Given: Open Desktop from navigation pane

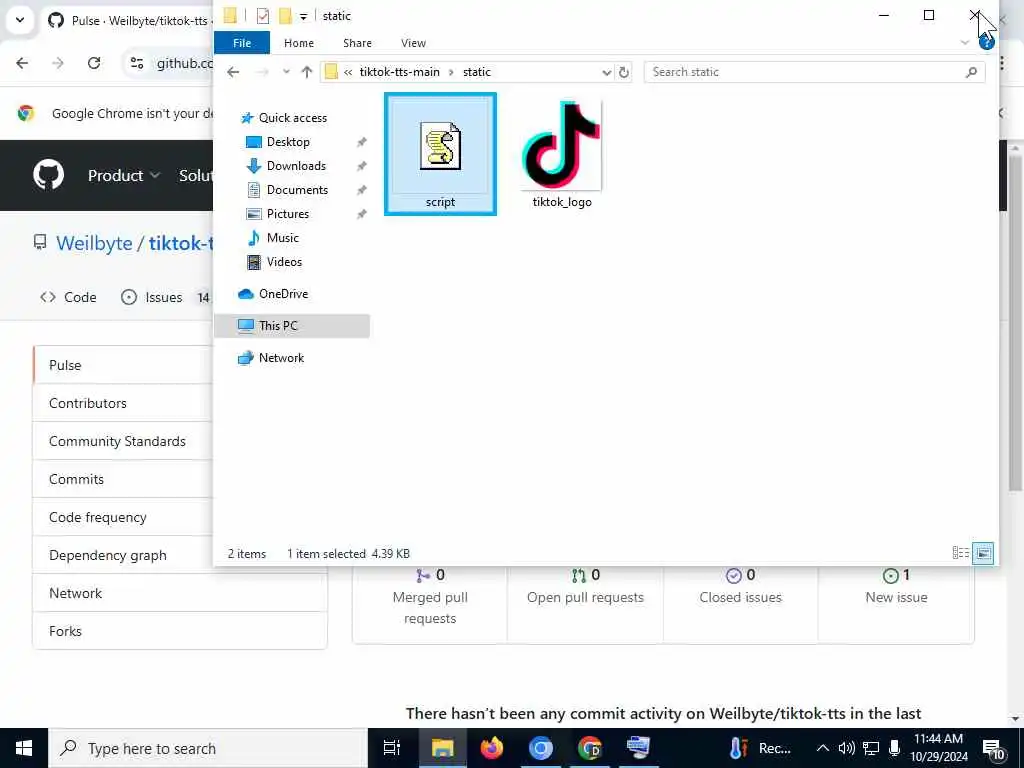Looking at the screenshot, I should coord(288,142).
